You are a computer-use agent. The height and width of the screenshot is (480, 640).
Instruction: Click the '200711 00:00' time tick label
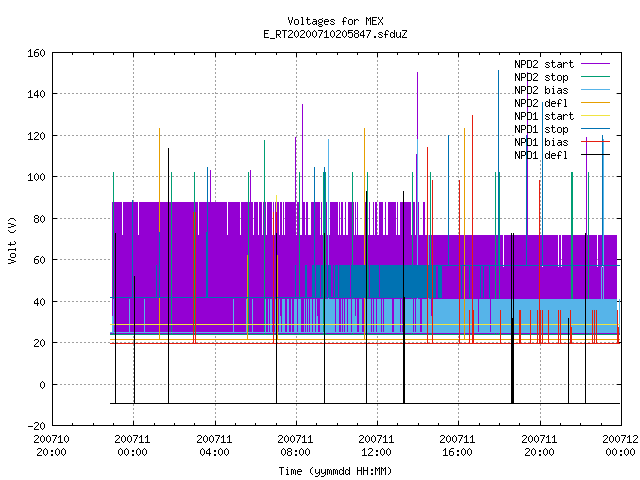pyautogui.click(x=133, y=445)
